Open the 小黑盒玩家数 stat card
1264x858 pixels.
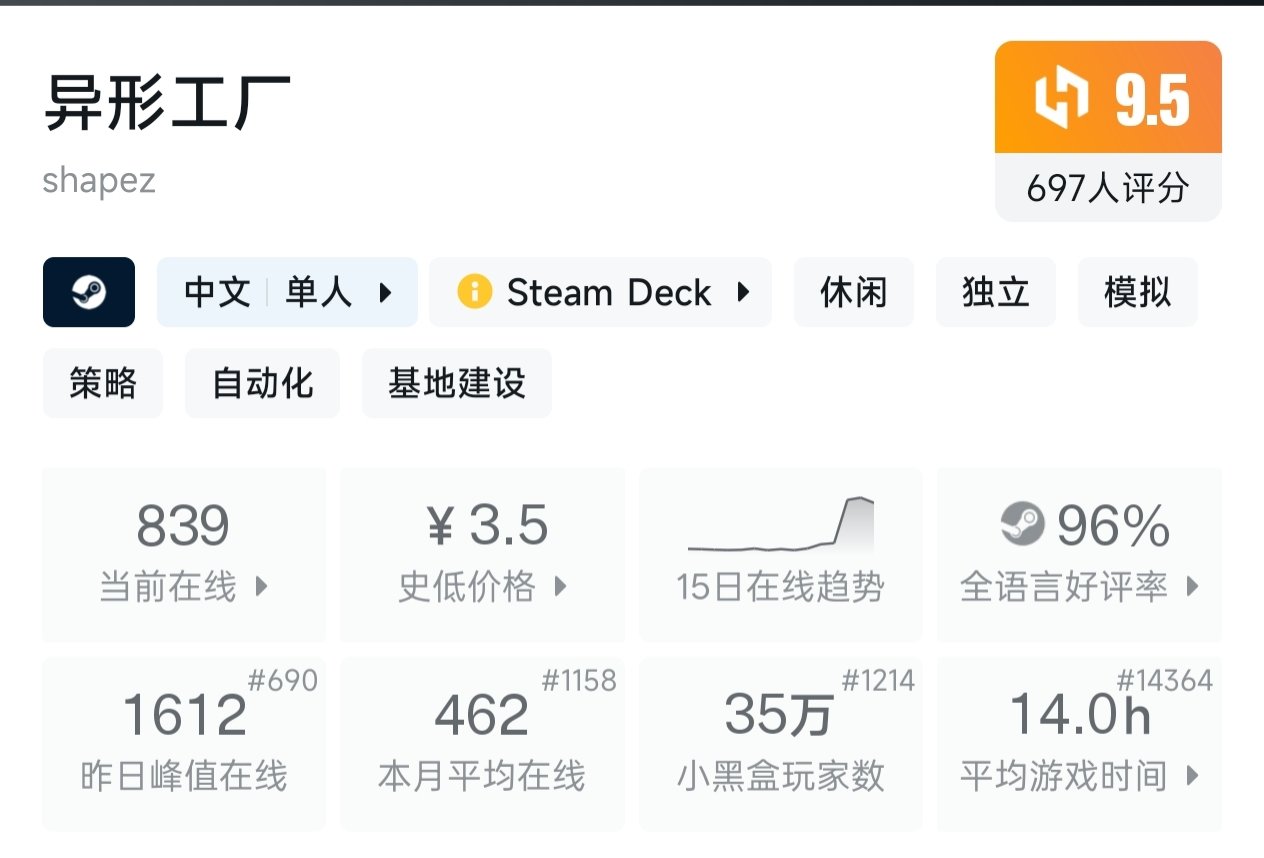pos(780,743)
